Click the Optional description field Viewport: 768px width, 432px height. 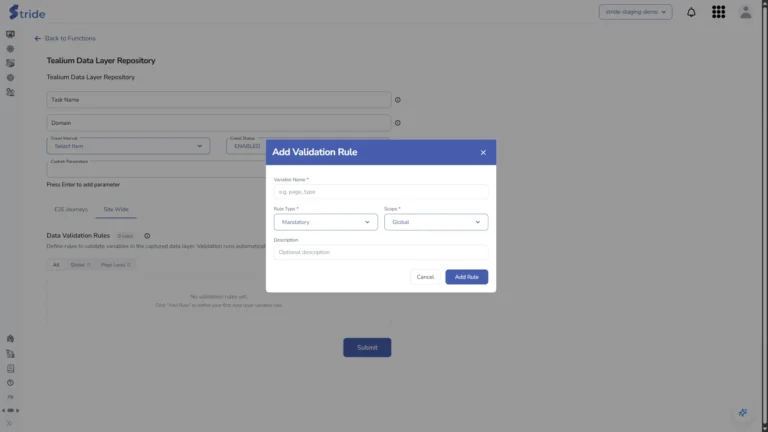click(381, 252)
